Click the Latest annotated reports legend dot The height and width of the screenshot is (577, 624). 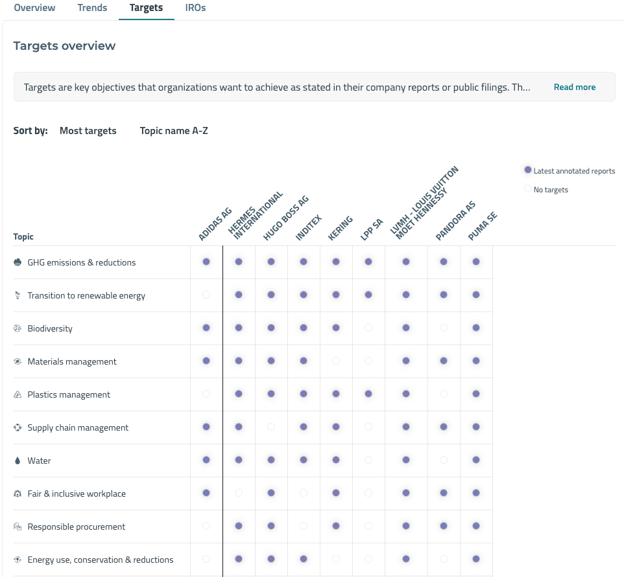tap(528, 170)
